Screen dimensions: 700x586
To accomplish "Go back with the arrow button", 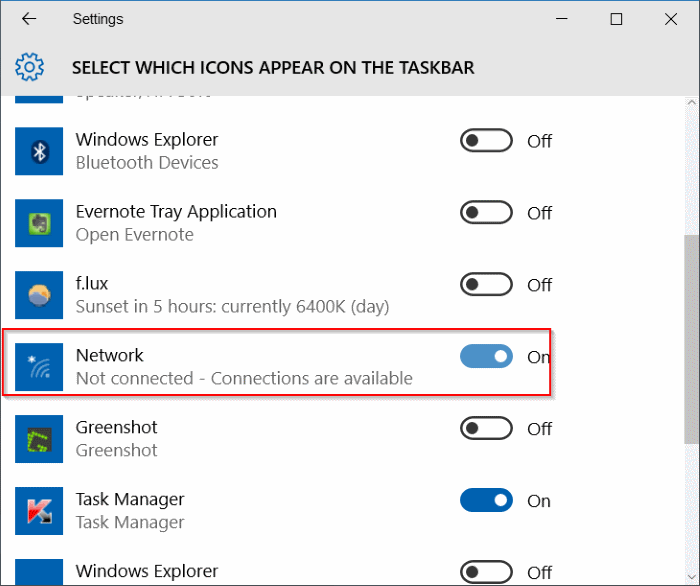I will pos(29,19).
